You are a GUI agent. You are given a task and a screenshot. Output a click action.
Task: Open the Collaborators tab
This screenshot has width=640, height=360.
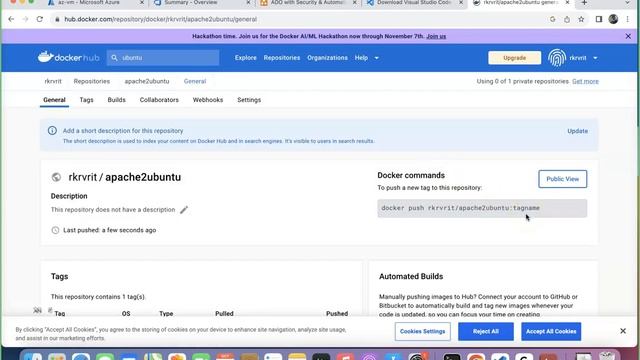click(x=159, y=100)
